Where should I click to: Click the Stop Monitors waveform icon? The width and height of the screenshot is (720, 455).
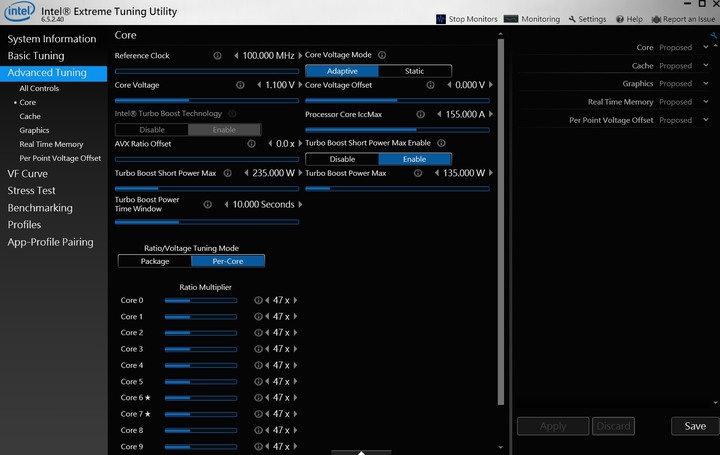click(x=441, y=19)
